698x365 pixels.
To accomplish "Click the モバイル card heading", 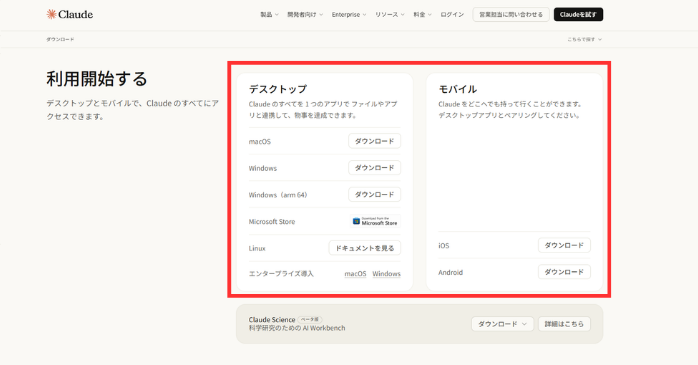I will 458,89.
